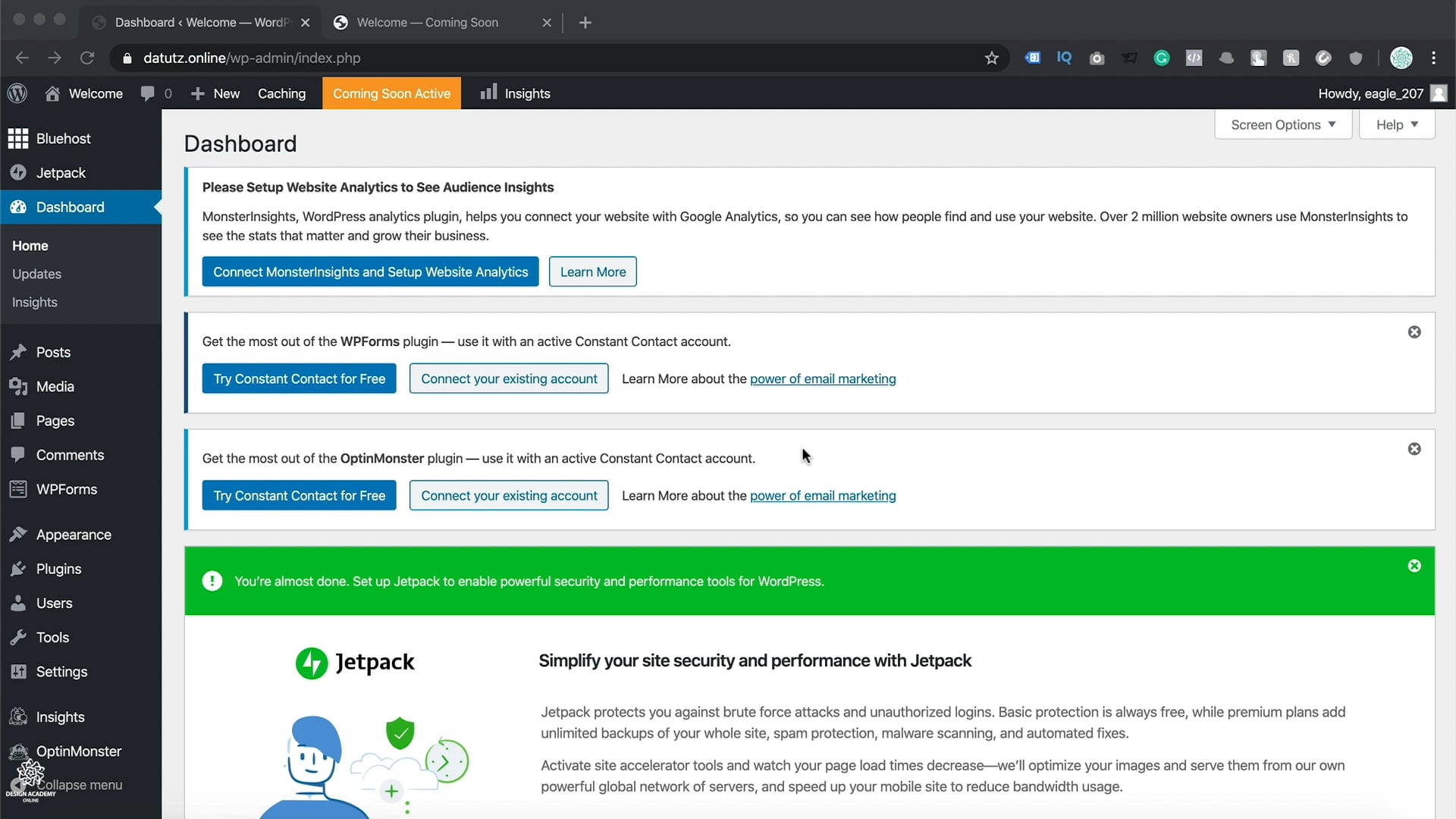Open the Settings sidebar menu
Viewport: 1456px width, 819px height.
(x=80, y=671)
